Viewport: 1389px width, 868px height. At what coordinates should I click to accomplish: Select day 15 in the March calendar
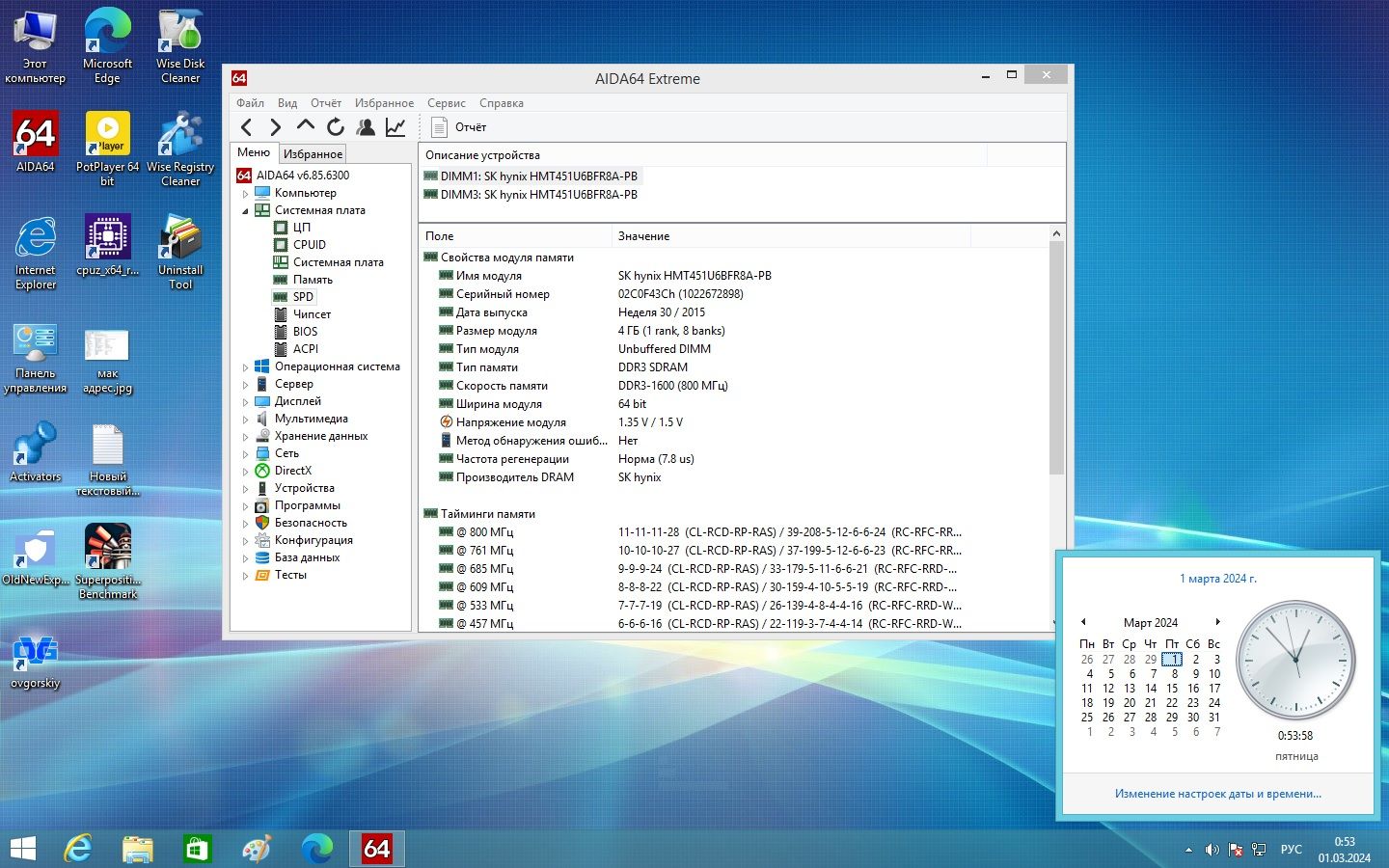pyautogui.click(x=1172, y=689)
